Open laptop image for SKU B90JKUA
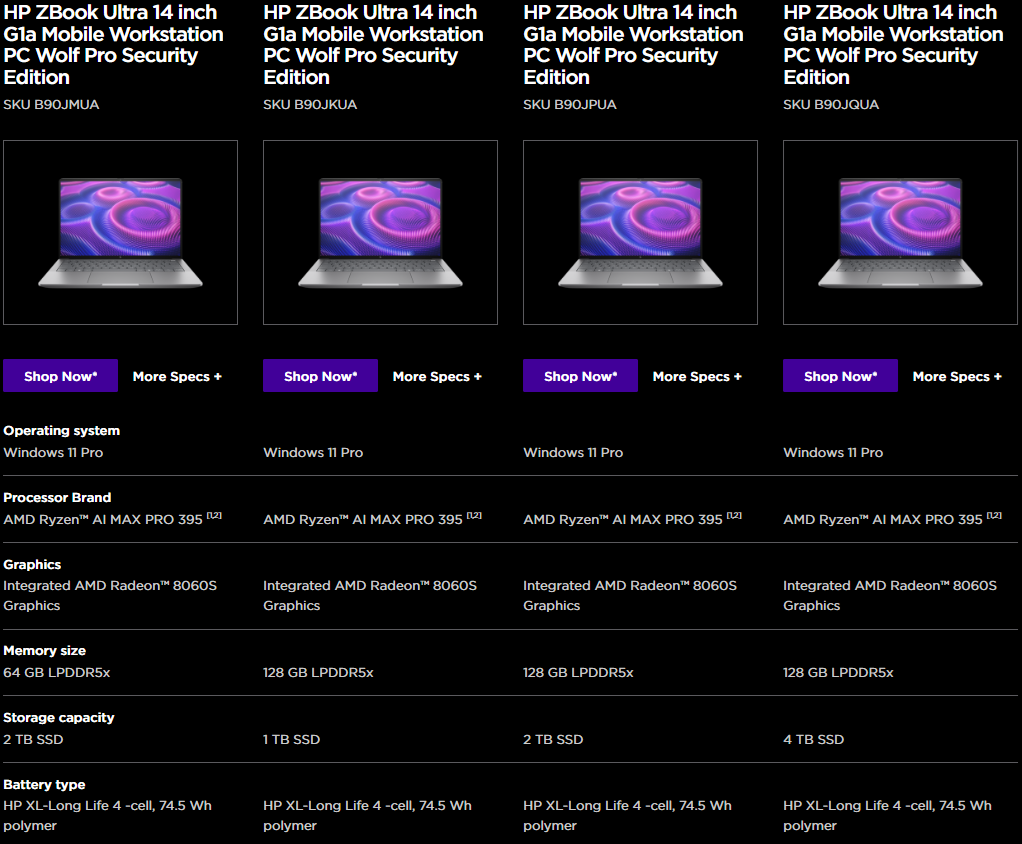This screenshot has height=844, width=1022. coord(380,233)
